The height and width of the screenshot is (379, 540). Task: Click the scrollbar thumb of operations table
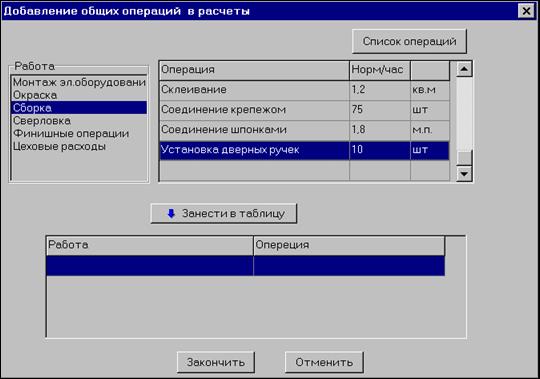click(x=464, y=158)
